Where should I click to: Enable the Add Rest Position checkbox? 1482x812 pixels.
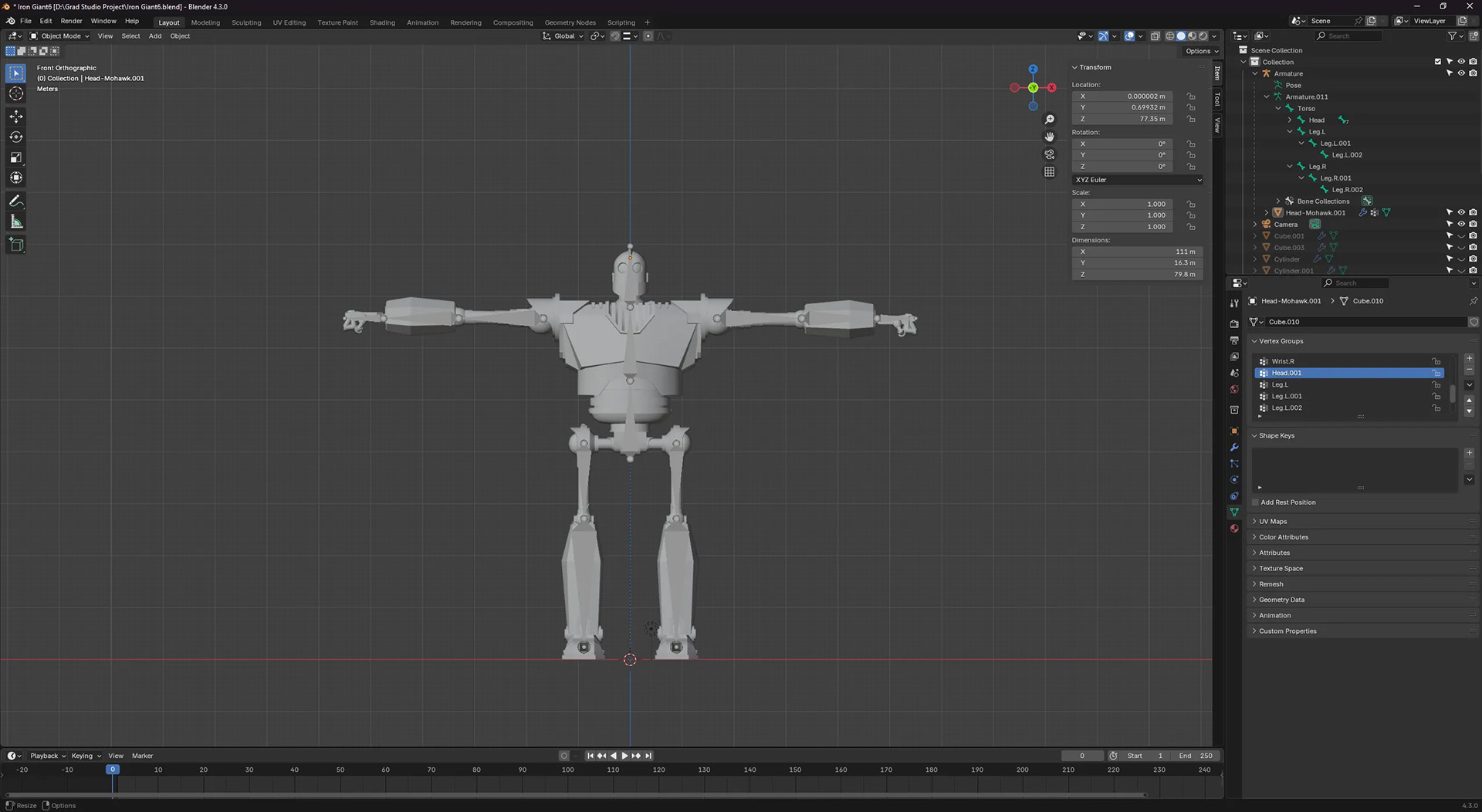click(1255, 502)
